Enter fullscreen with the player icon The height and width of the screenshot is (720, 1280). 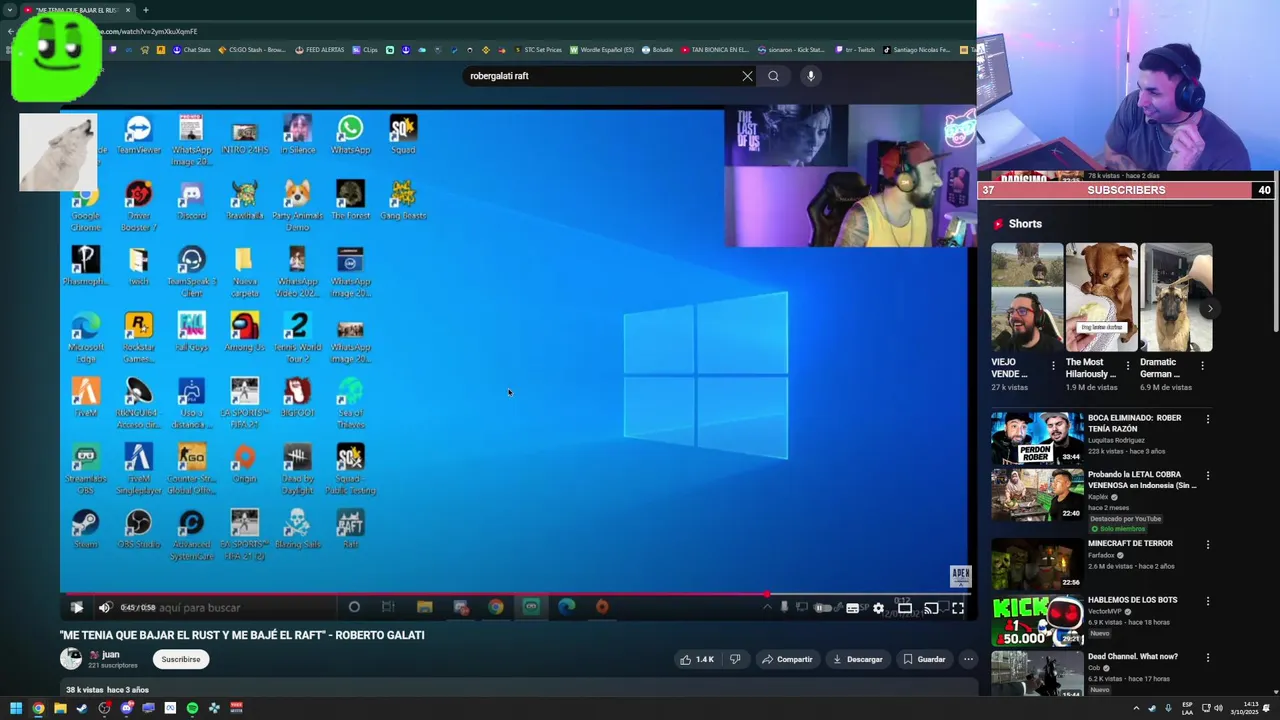[958, 608]
